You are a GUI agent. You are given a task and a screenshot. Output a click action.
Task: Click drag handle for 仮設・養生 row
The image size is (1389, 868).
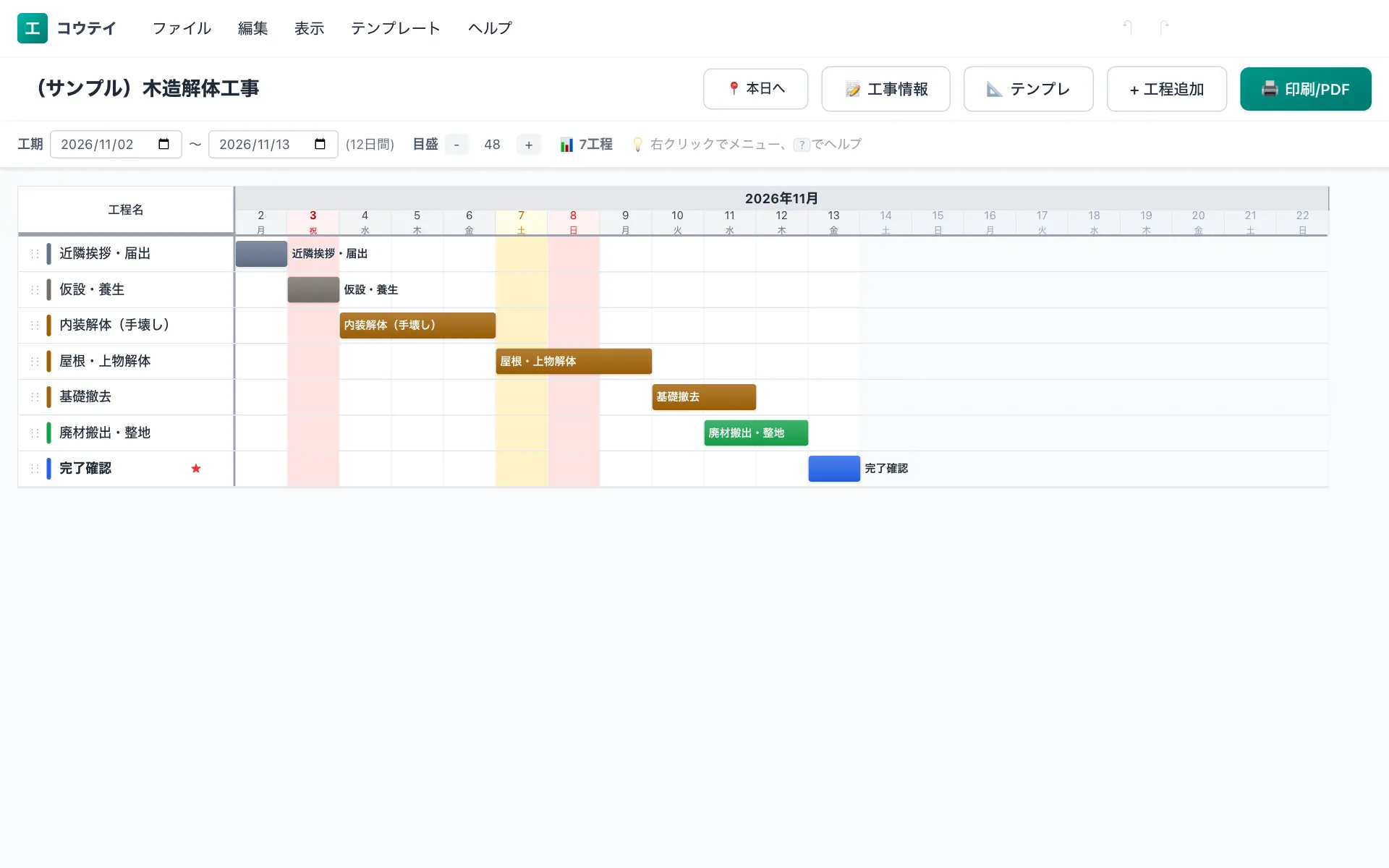[x=35, y=289]
